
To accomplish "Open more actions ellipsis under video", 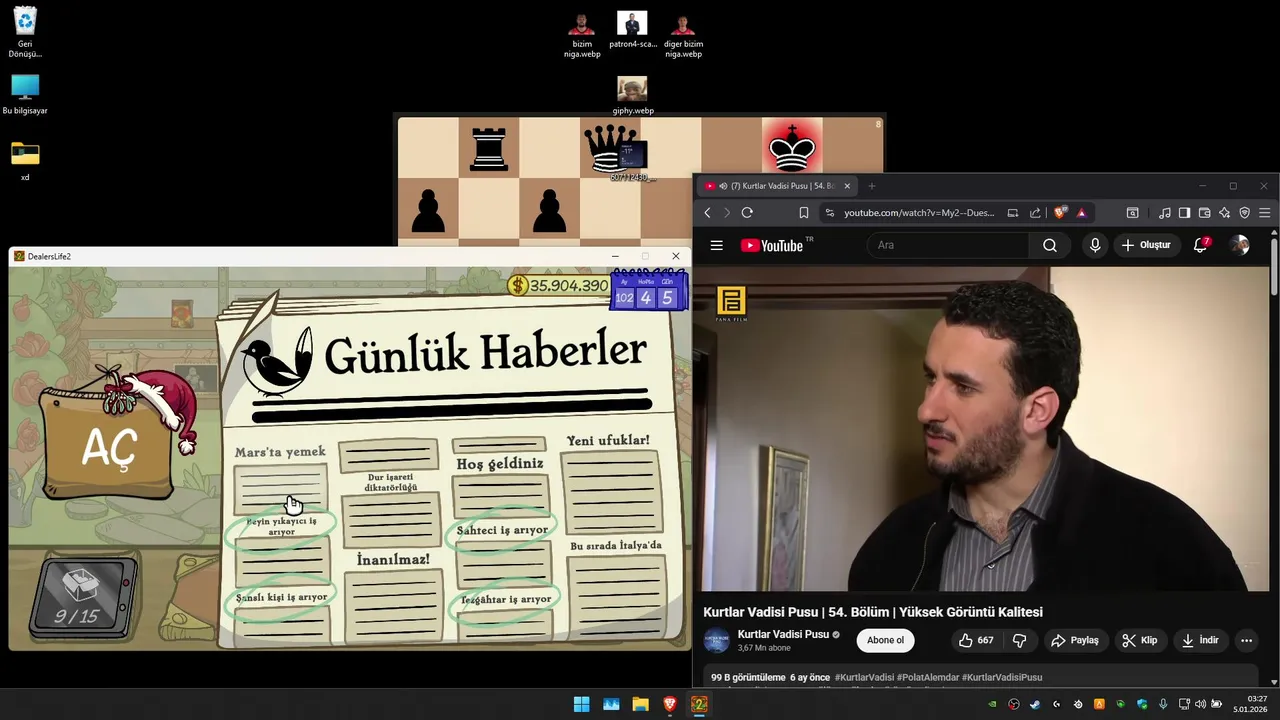I will click(x=1246, y=640).
